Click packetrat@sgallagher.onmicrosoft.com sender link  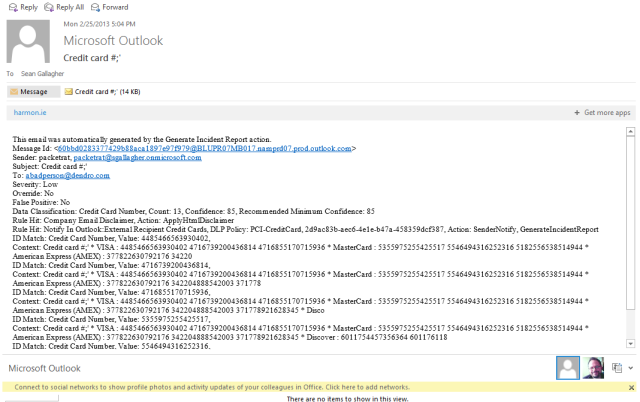click(x=137, y=158)
